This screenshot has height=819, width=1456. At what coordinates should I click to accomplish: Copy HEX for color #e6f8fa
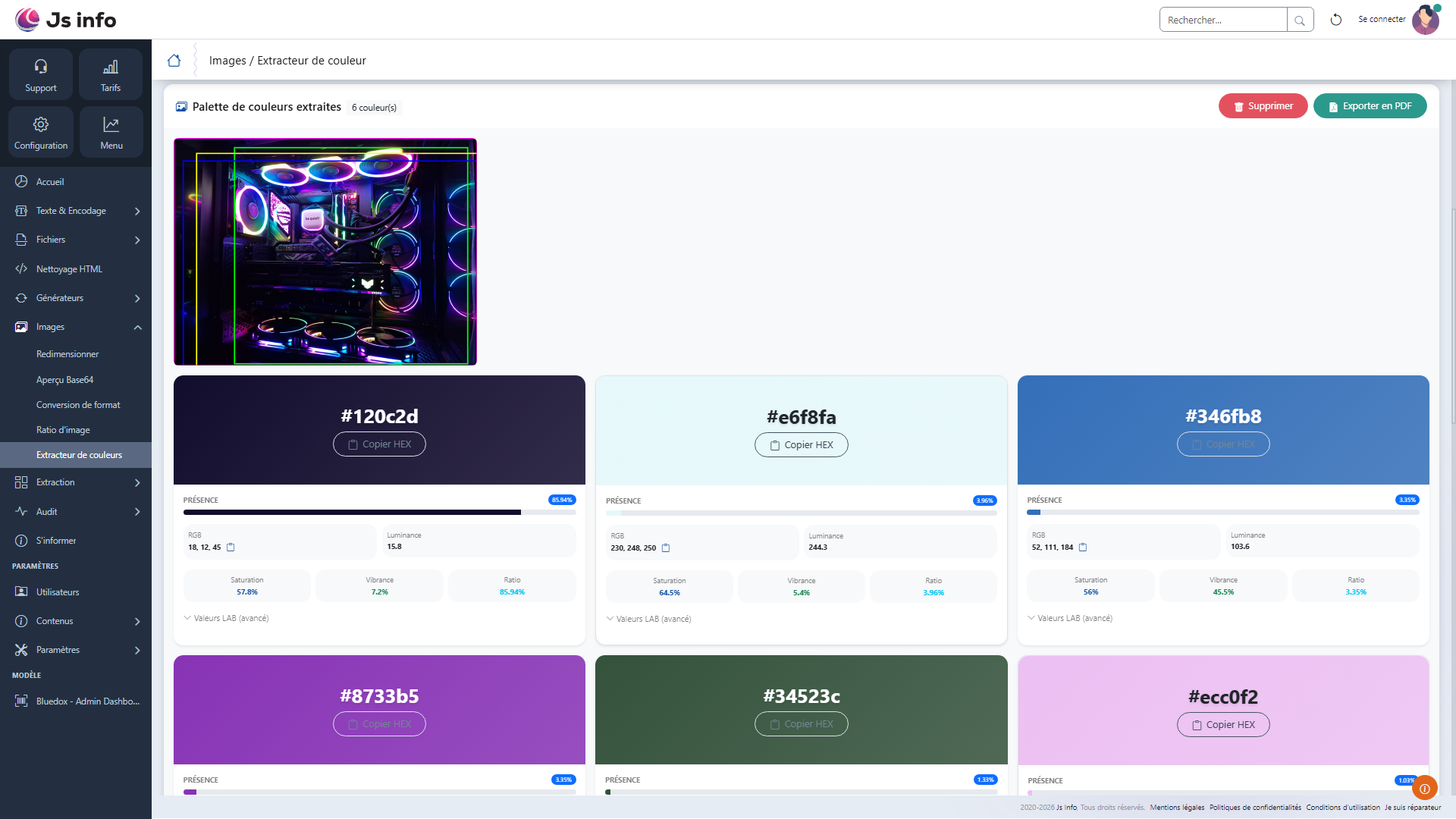801,445
